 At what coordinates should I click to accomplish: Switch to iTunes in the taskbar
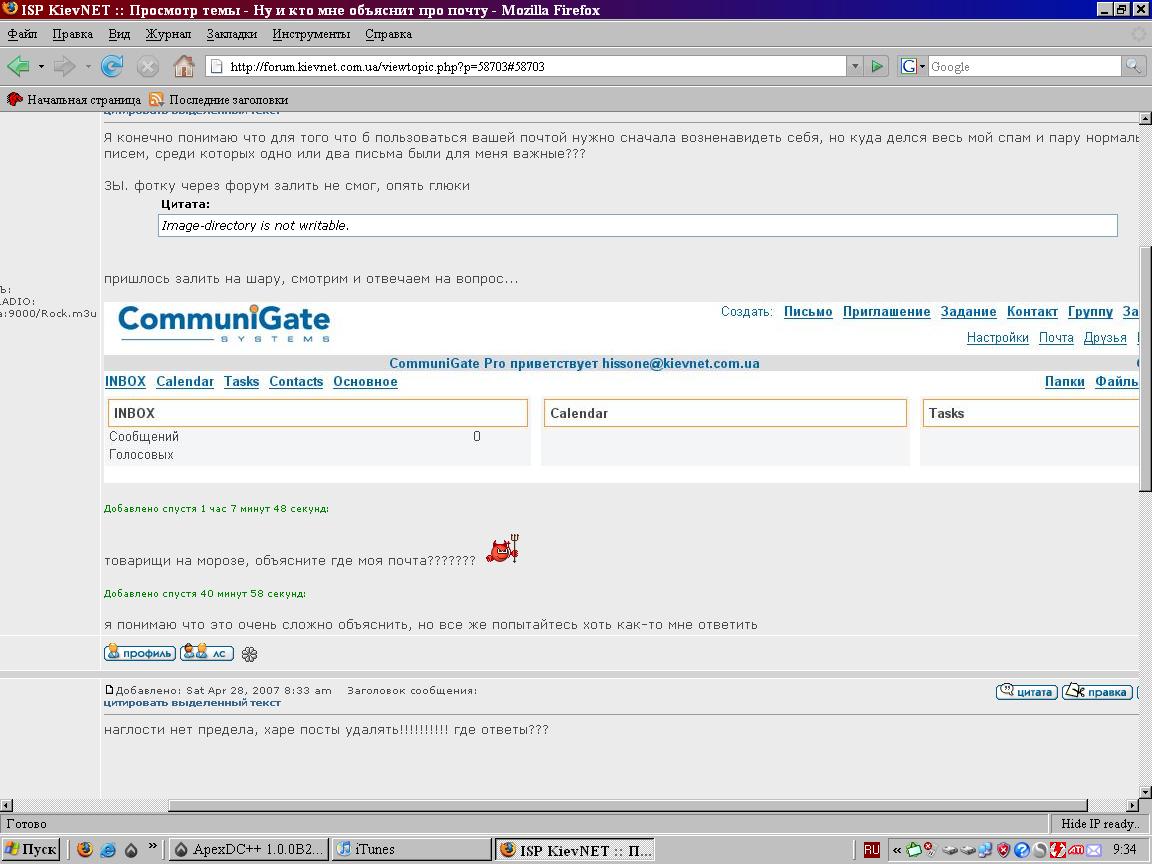point(410,849)
